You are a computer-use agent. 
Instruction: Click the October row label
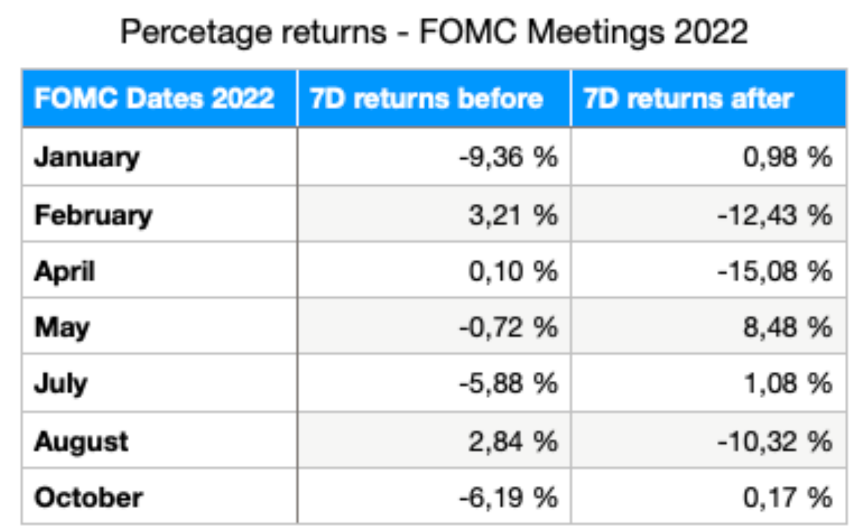point(89,497)
